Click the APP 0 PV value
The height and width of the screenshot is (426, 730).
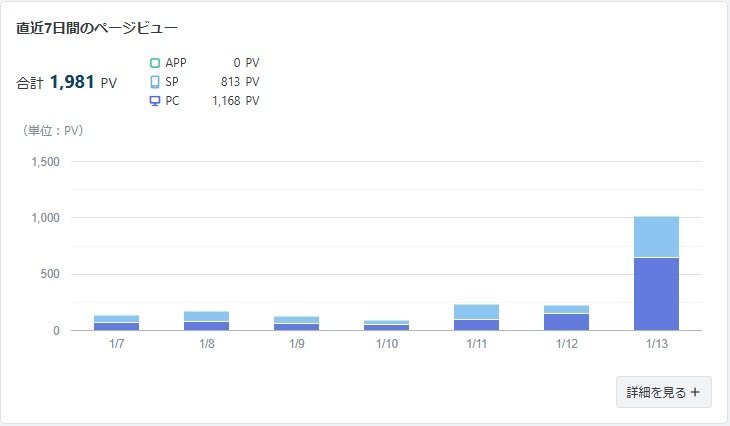pos(245,63)
